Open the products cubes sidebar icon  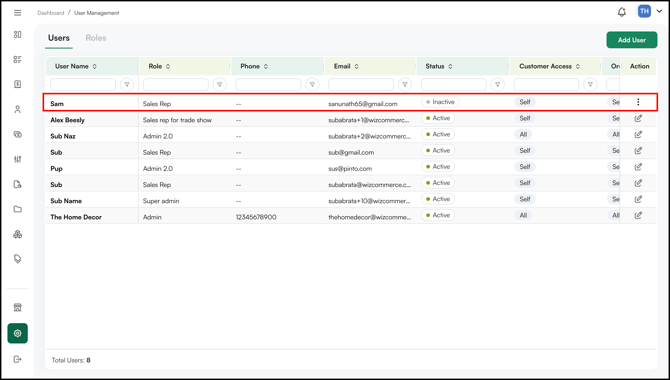pos(18,234)
